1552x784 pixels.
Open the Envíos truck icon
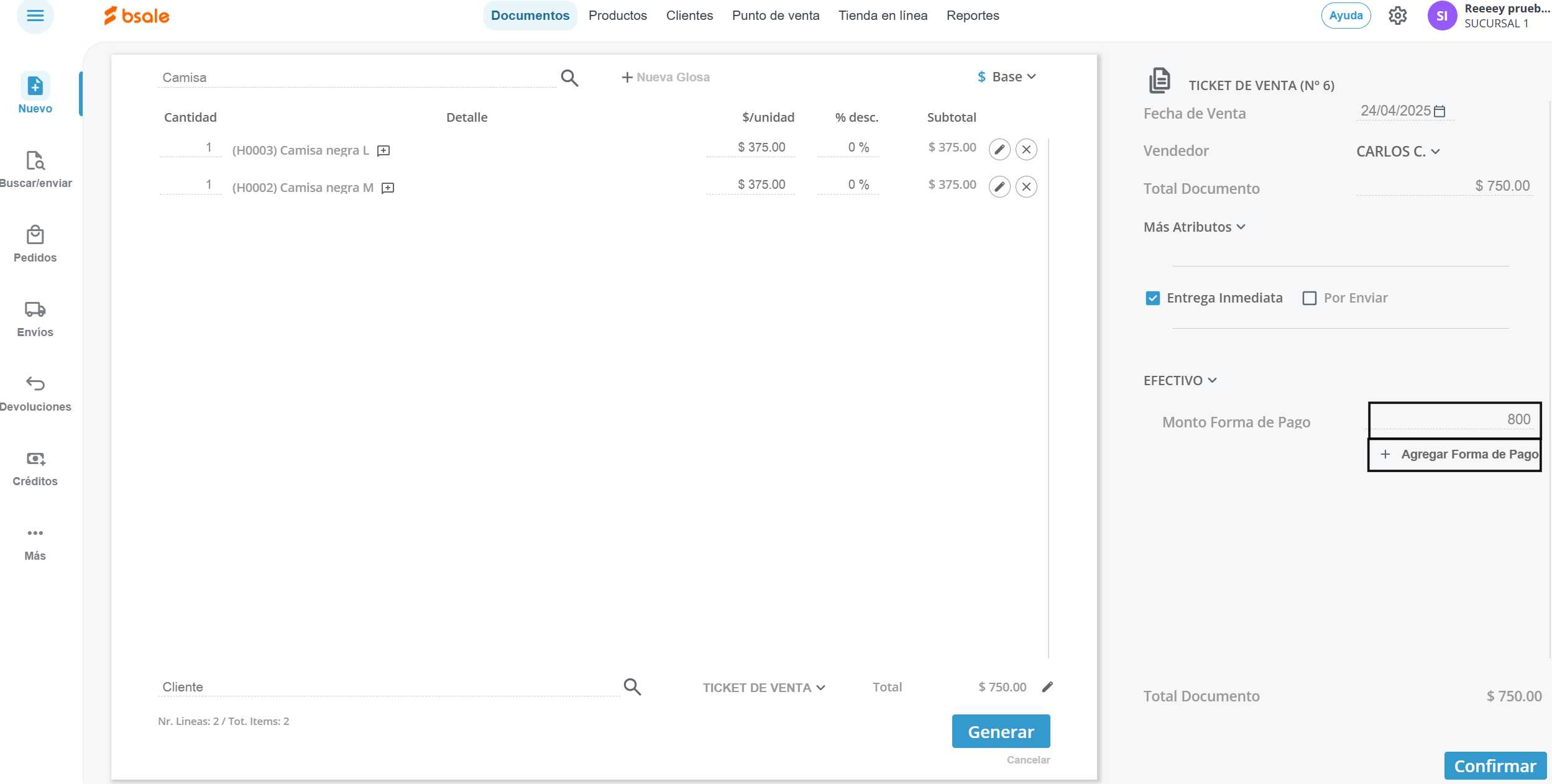[x=35, y=309]
